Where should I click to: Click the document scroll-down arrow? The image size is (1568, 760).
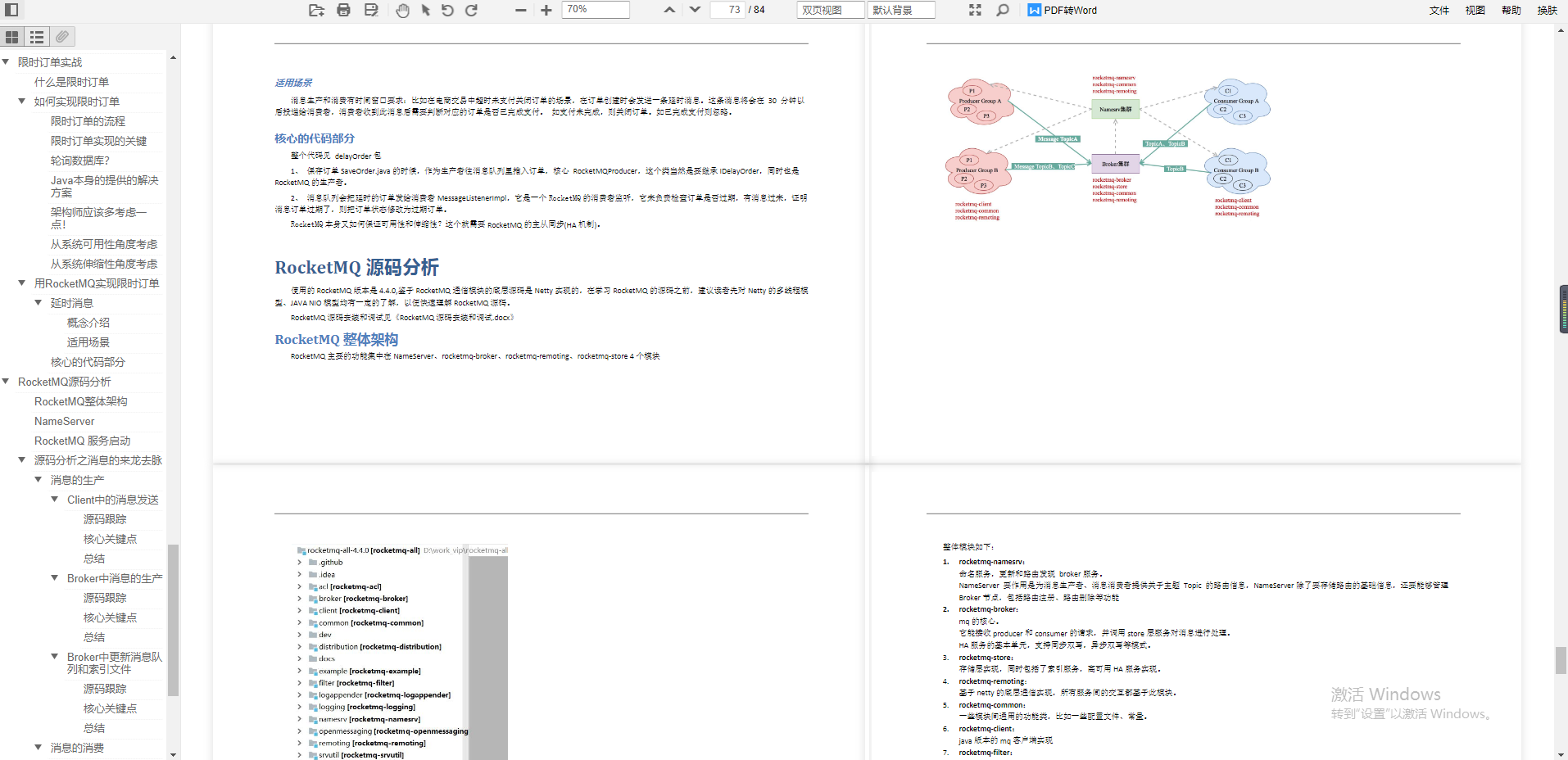1561,754
